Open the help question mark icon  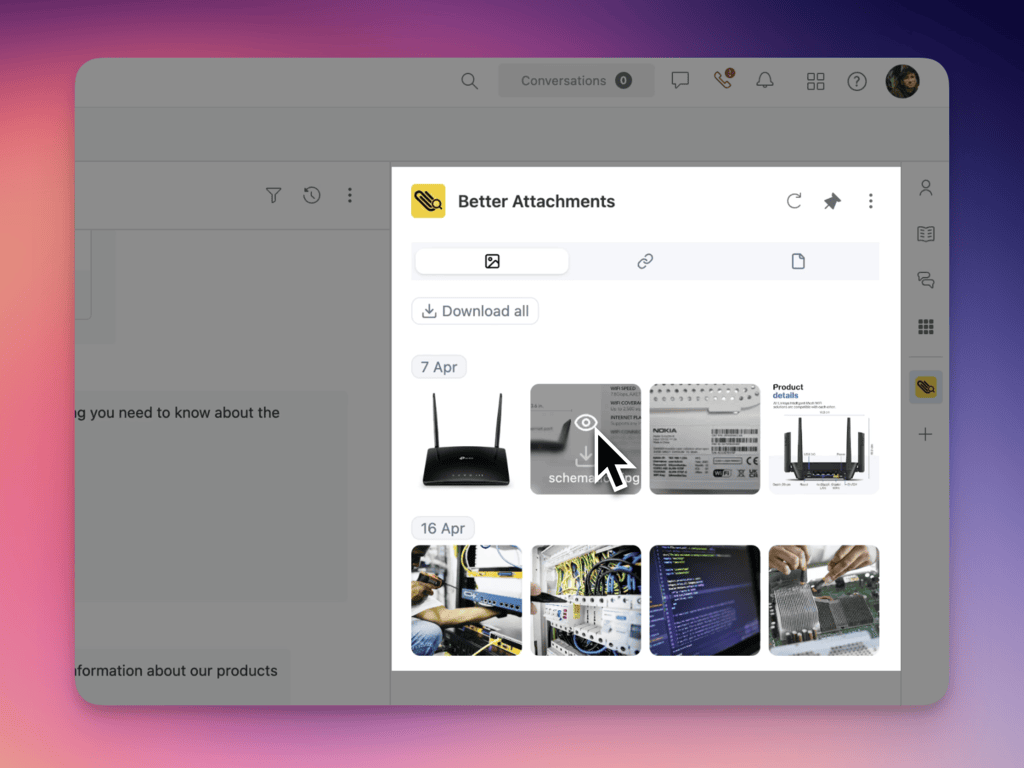point(857,81)
